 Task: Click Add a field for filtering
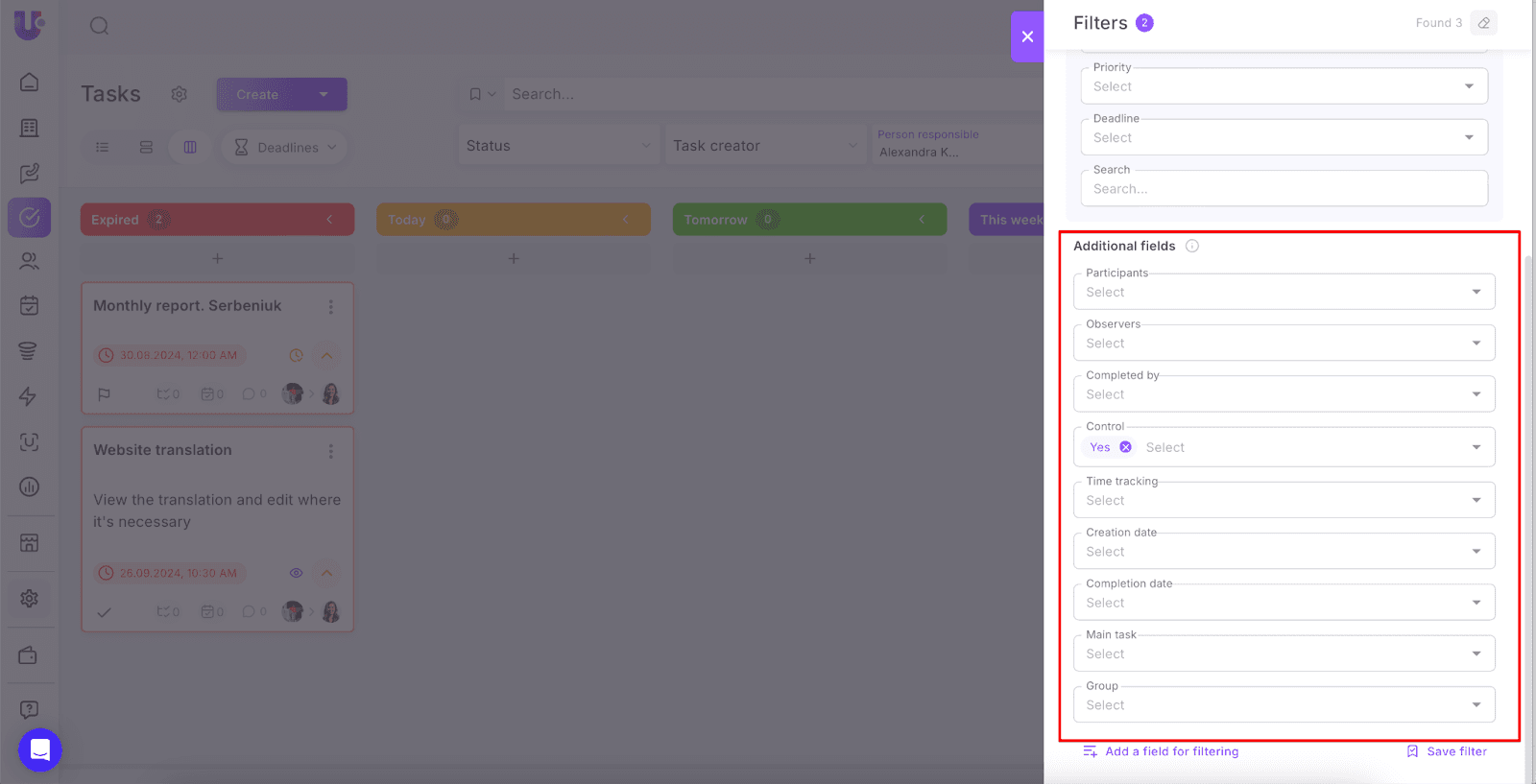click(1161, 751)
